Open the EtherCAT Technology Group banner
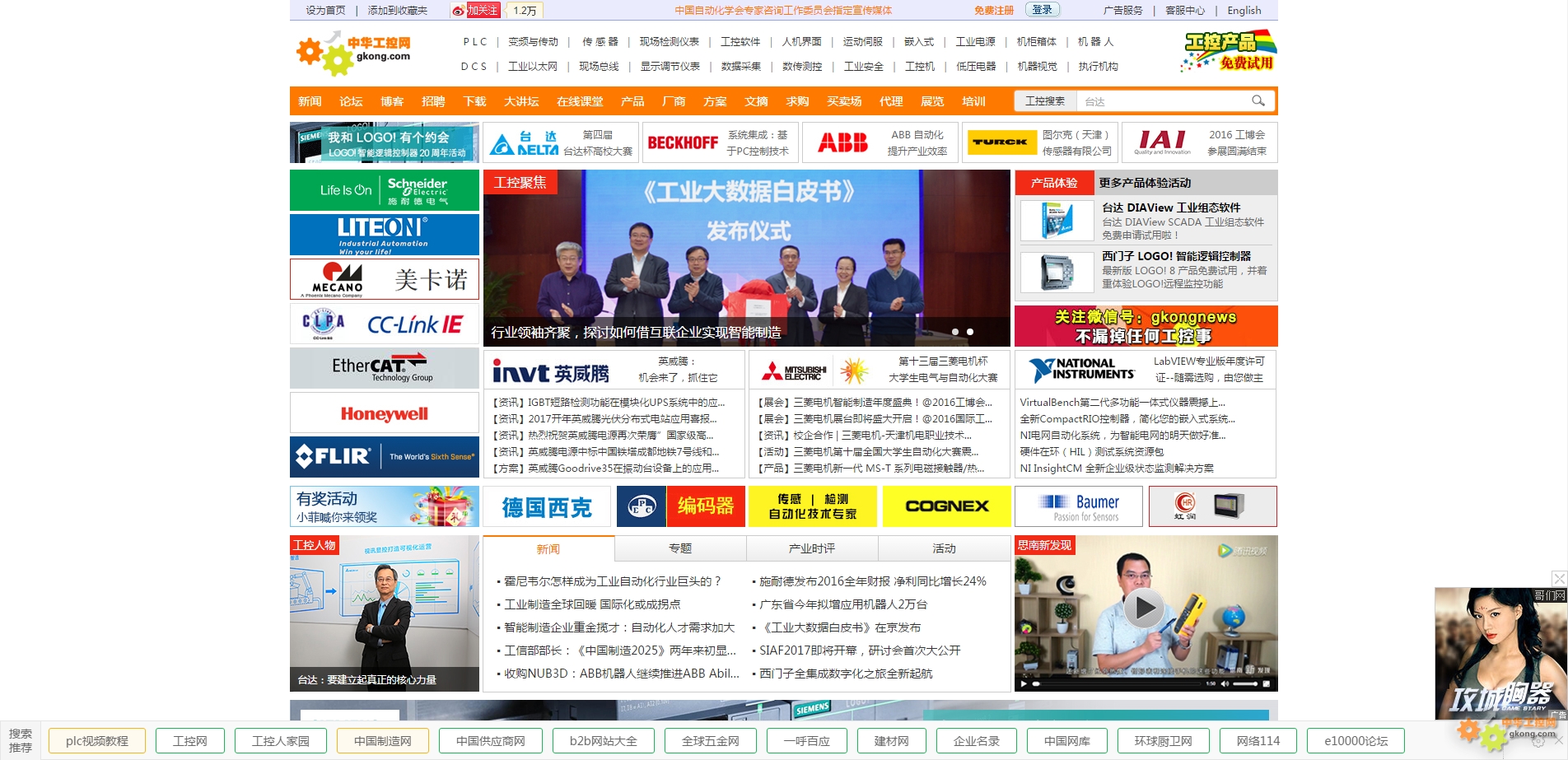Viewport: 1568px width, 760px height. click(x=385, y=368)
